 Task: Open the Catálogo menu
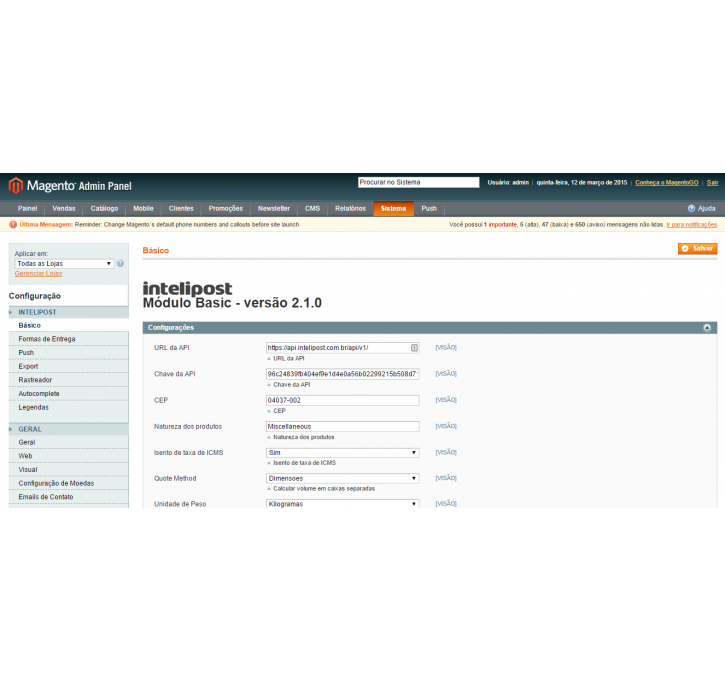point(104,208)
